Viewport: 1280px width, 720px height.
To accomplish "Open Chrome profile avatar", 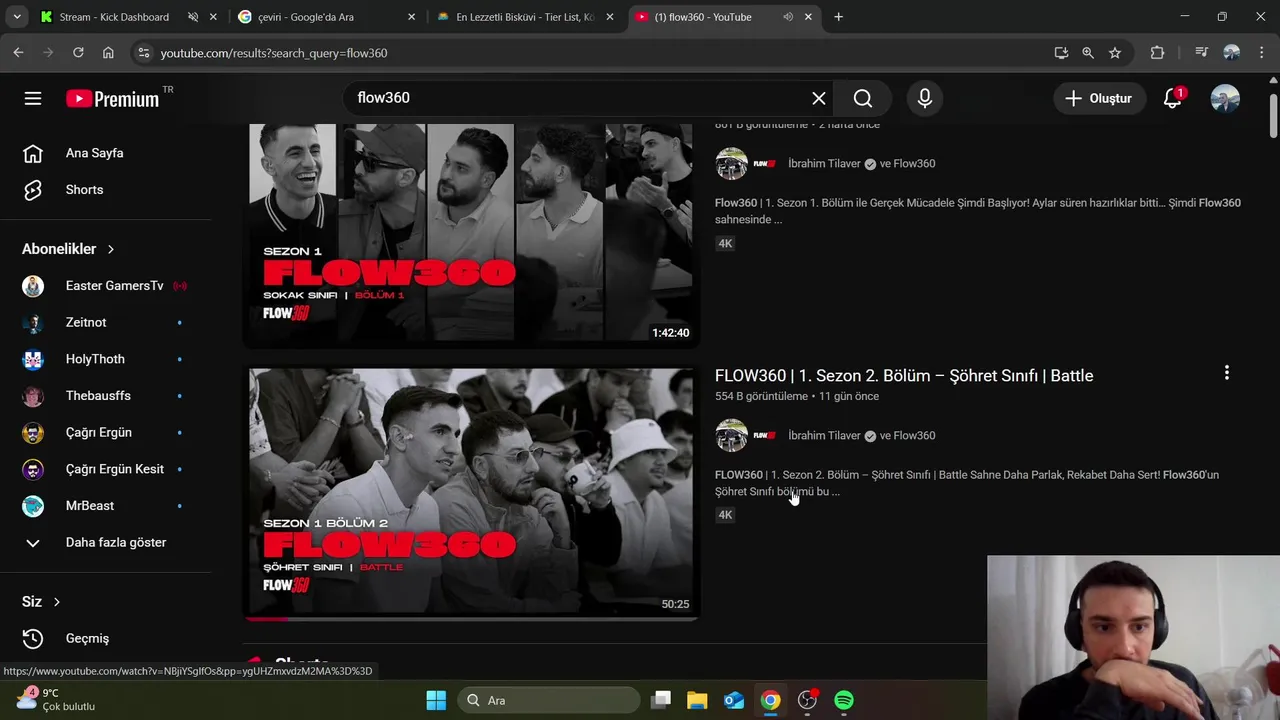I will [x=1231, y=53].
